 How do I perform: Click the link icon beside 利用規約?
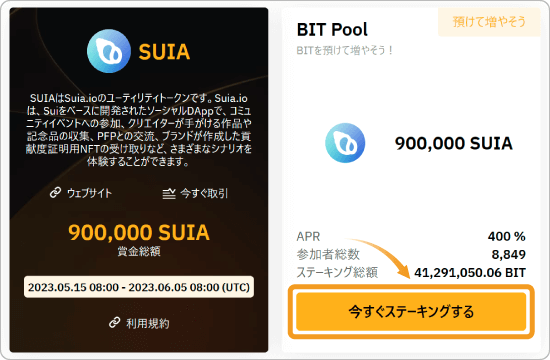click(115, 322)
